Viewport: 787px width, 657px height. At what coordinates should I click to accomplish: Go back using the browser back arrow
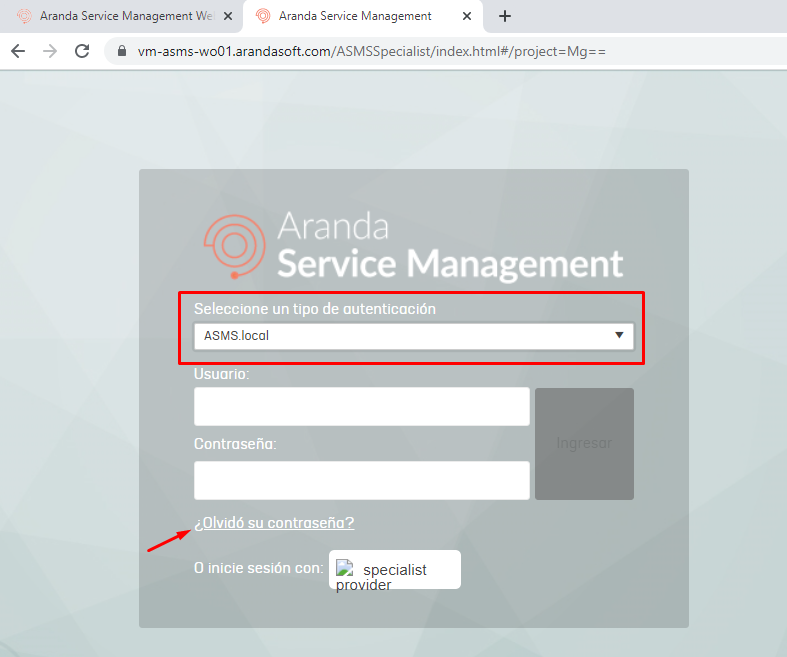[x=18, y=51]
